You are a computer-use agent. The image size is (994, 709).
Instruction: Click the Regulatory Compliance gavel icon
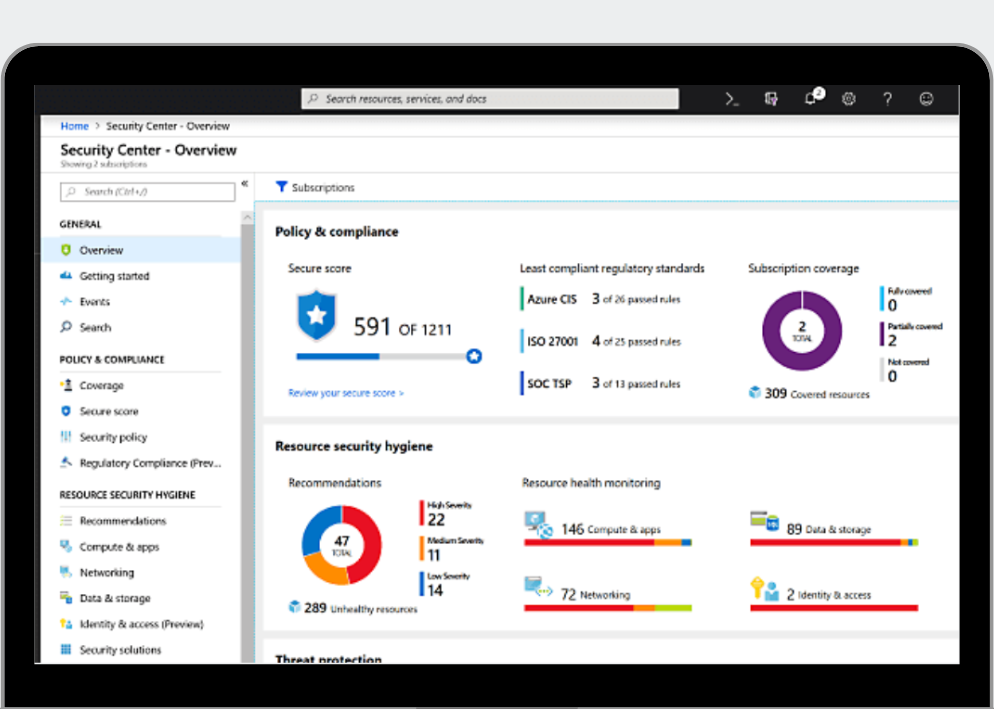point(66,462)
